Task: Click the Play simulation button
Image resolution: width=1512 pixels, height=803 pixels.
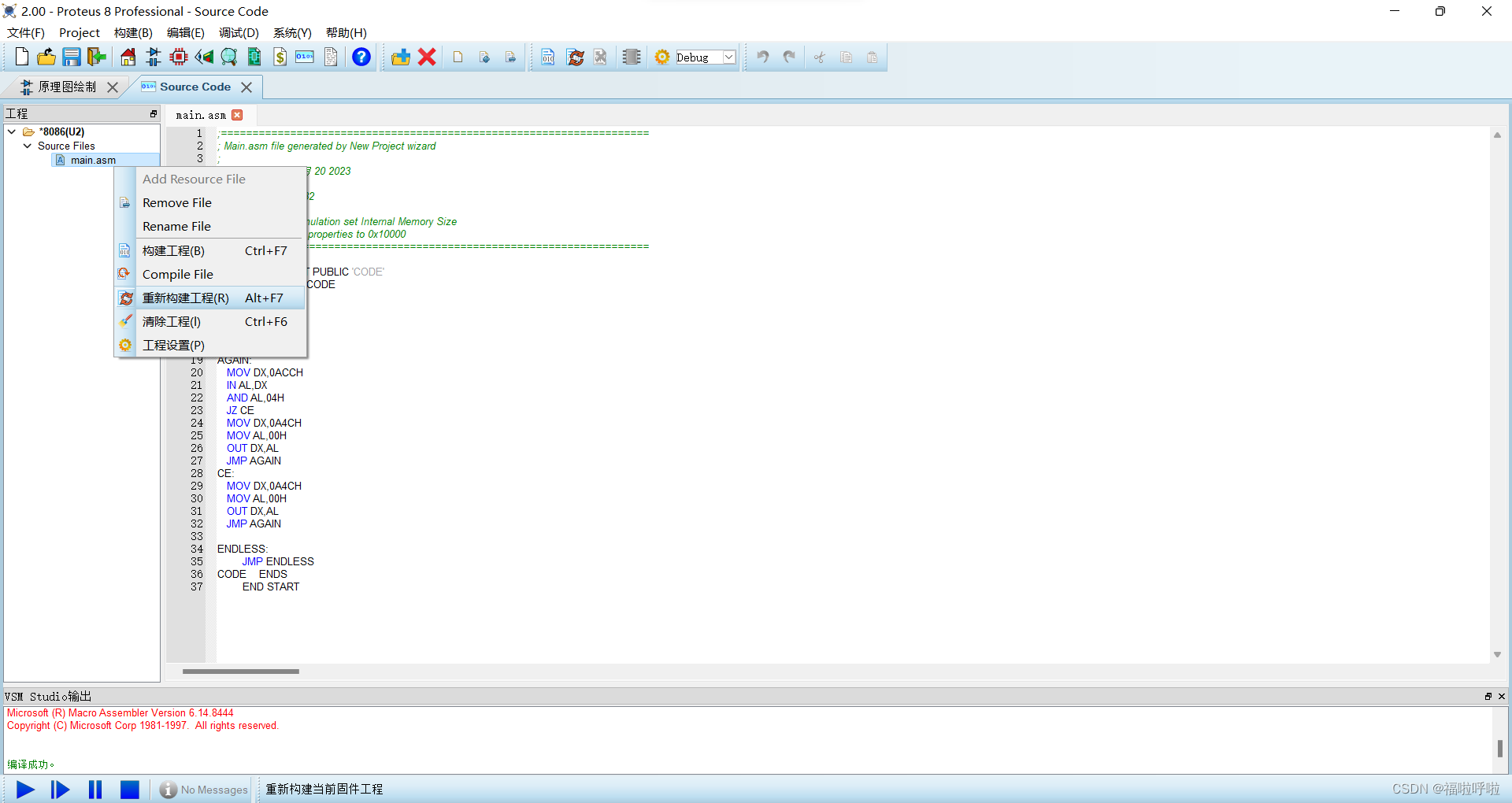Action: point(25,790)
